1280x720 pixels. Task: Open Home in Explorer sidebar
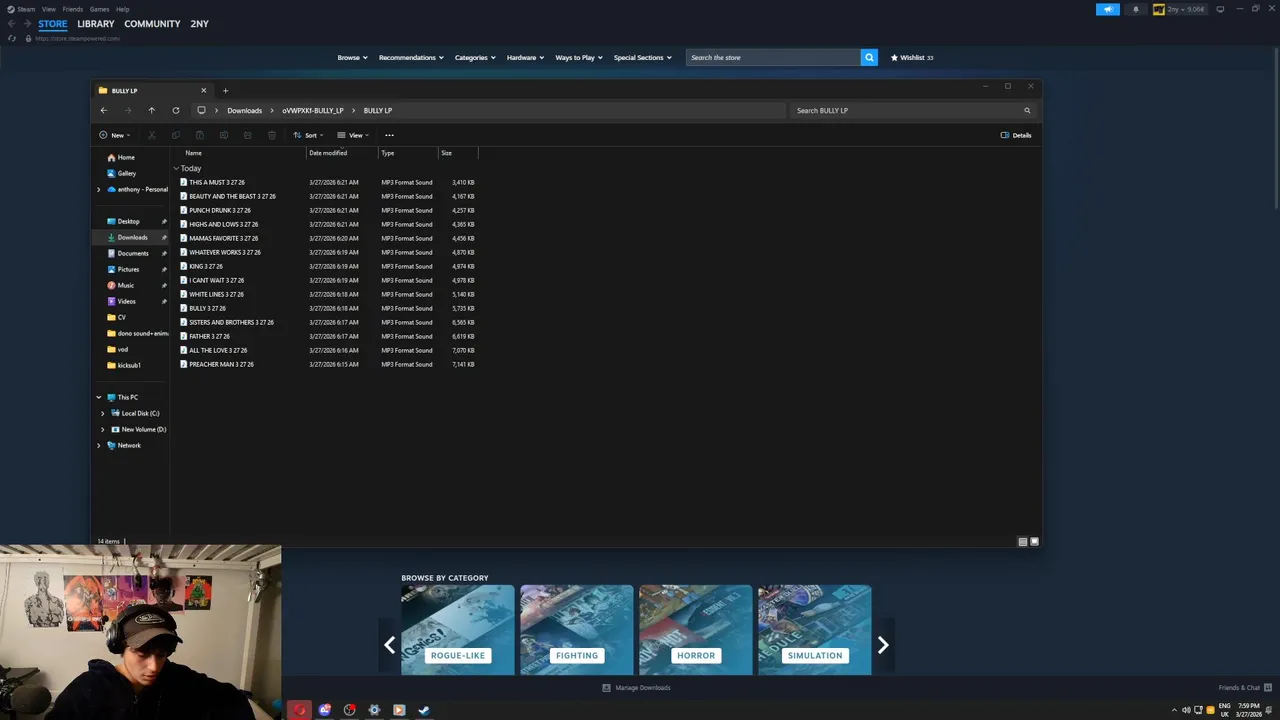click(120, 157)
